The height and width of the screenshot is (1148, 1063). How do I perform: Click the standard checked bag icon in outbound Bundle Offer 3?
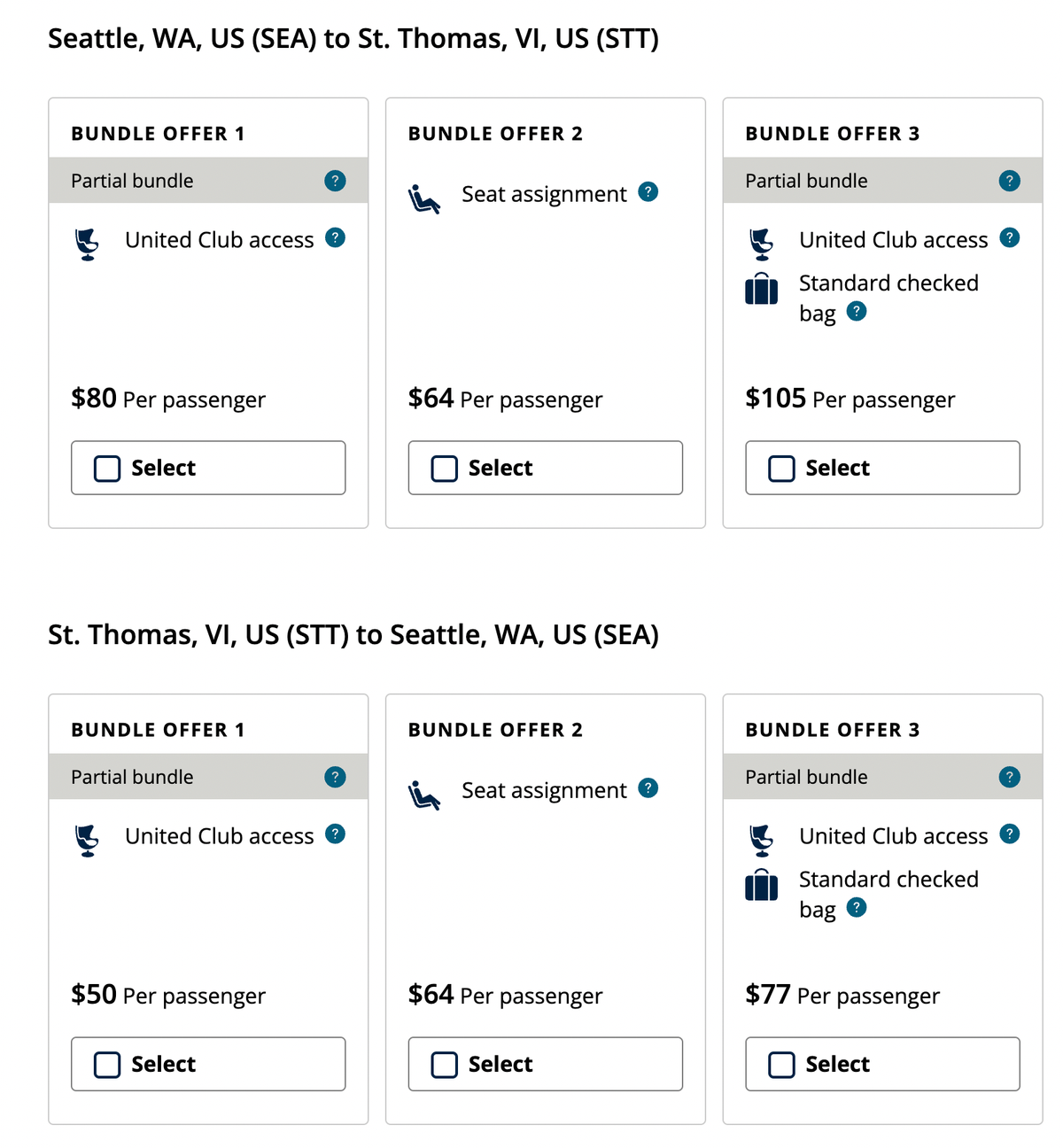tap(761, 290)
